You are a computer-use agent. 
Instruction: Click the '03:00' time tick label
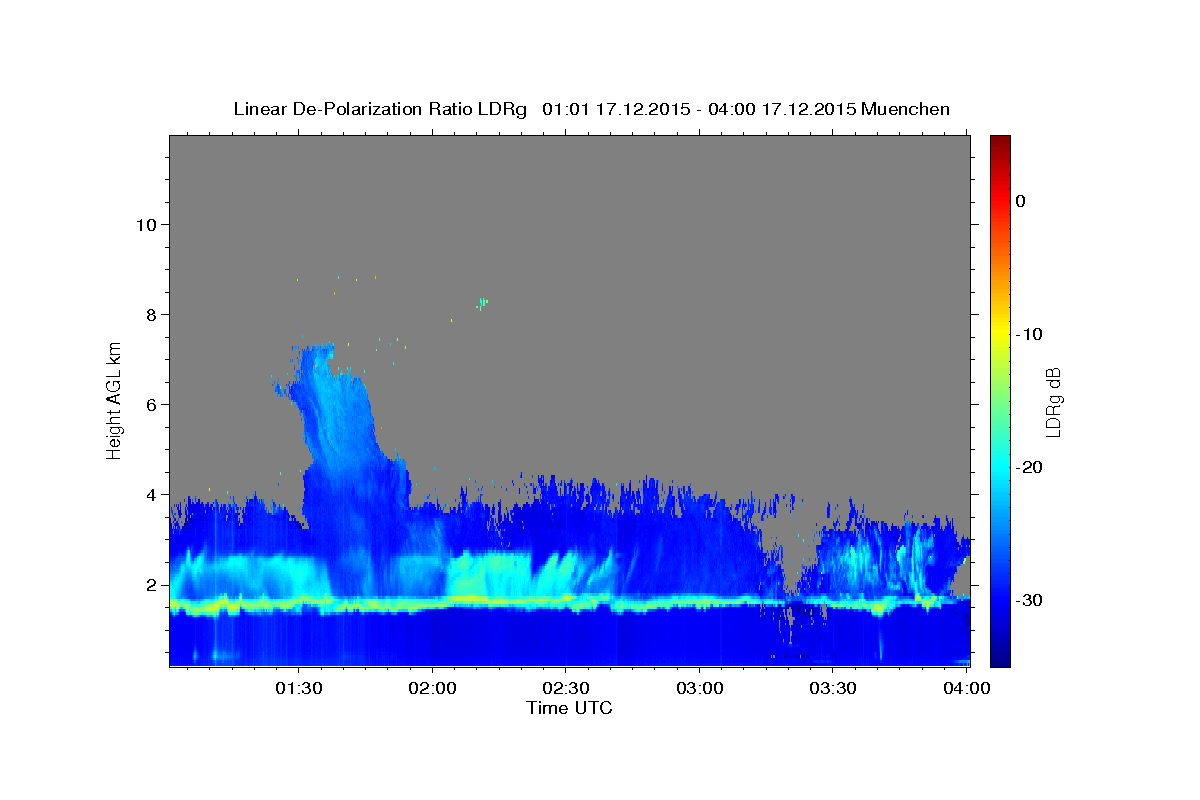(x=699, y=689)
